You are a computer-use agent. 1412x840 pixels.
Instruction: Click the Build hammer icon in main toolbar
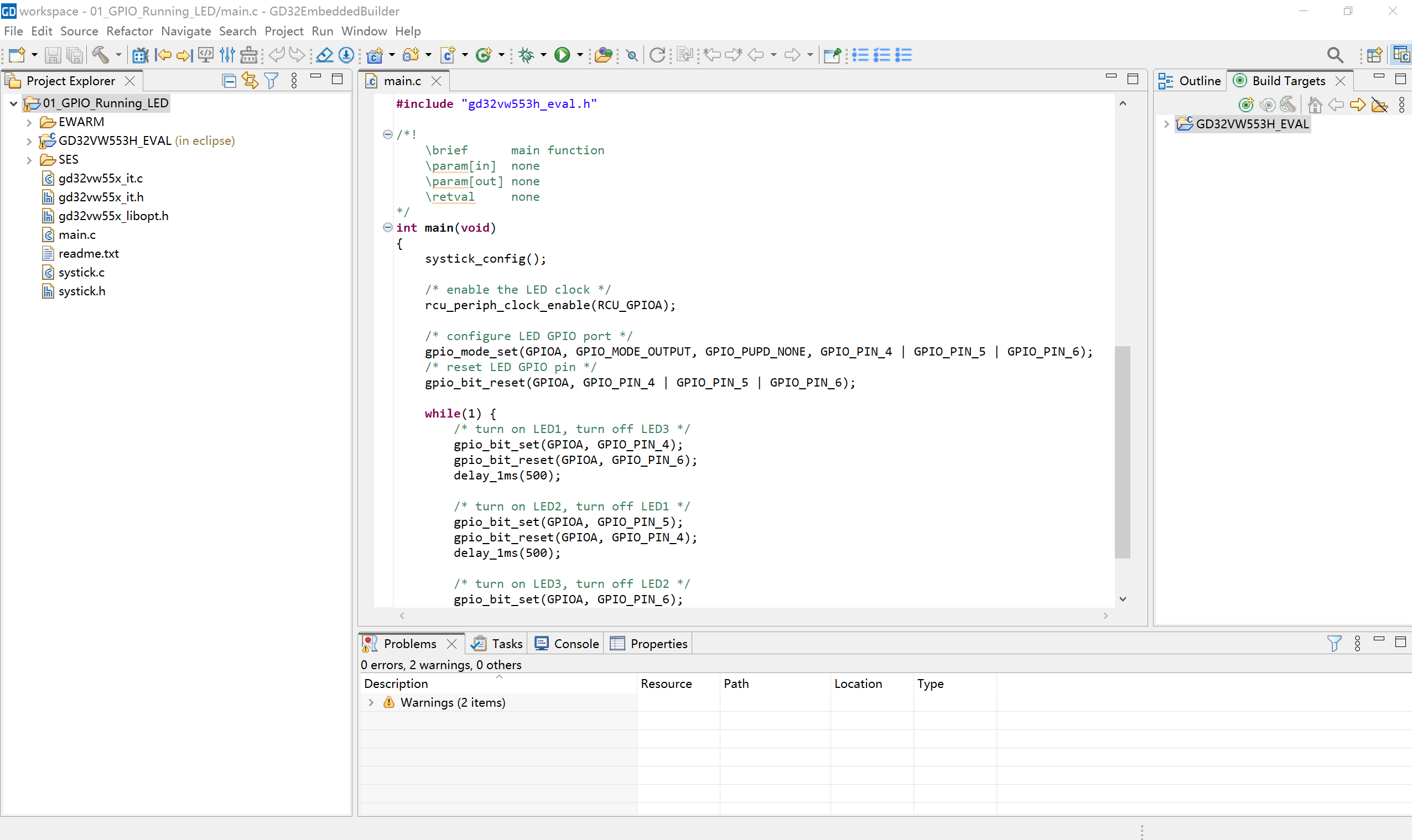pos(101,55)
